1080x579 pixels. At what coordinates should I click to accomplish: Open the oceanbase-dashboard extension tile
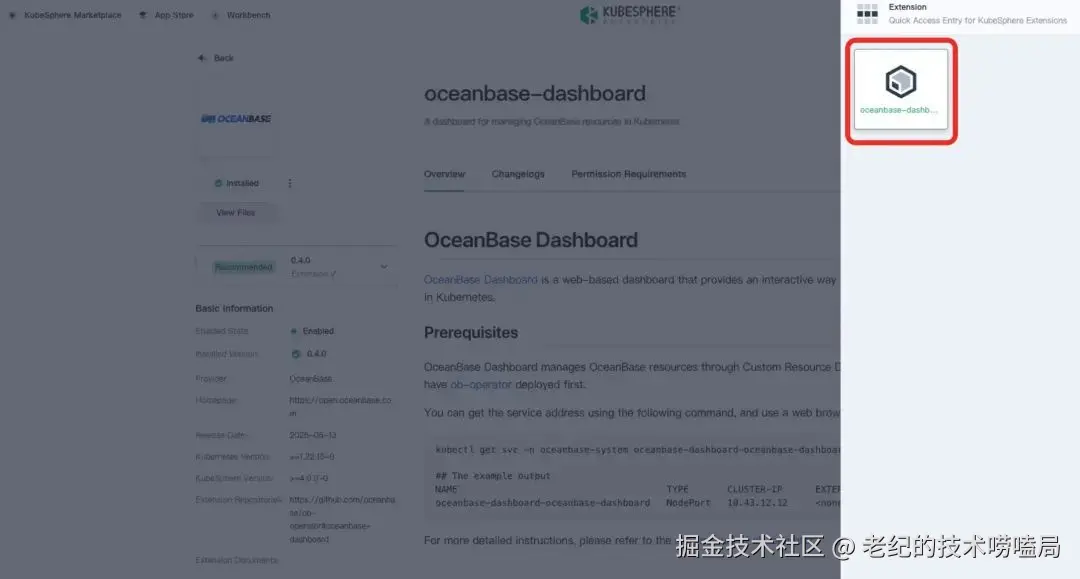[901, 90]
